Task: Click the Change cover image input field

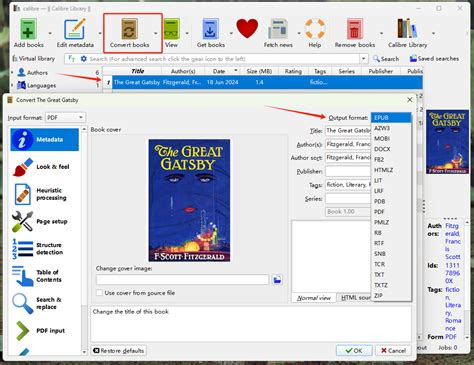Action: coord(182,280)
